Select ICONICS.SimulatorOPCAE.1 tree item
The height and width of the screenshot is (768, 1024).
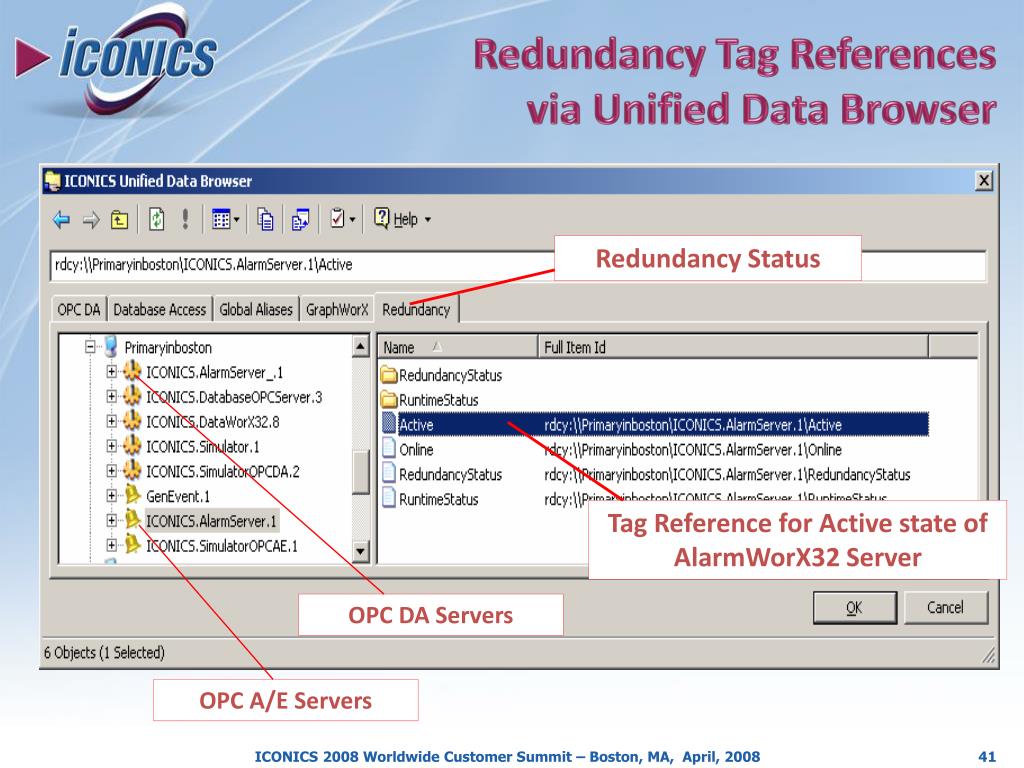click(221, 546)
